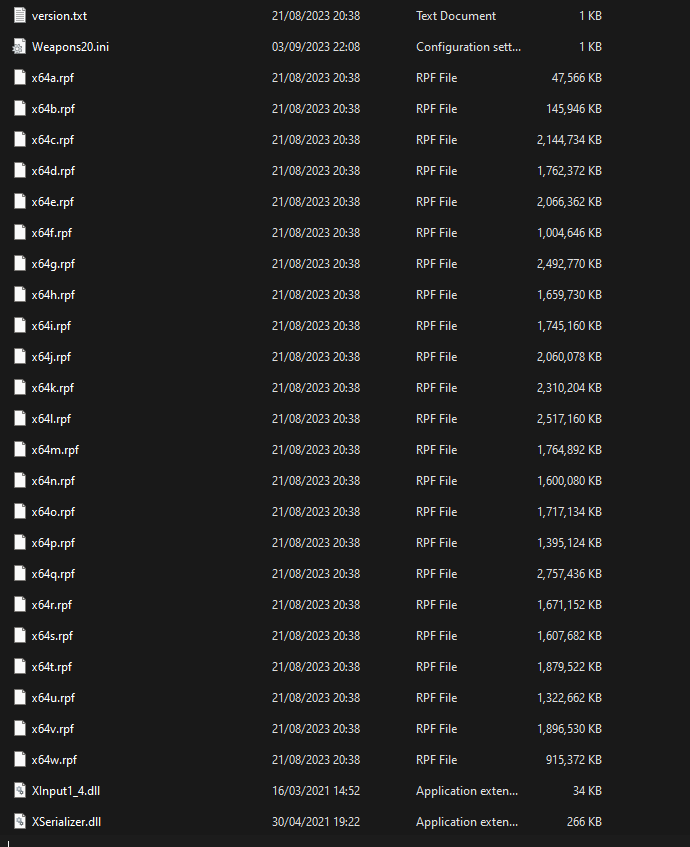
Task: Select the file name x64c.rpf
Action: pyautogui.click(x=53, y=140)
